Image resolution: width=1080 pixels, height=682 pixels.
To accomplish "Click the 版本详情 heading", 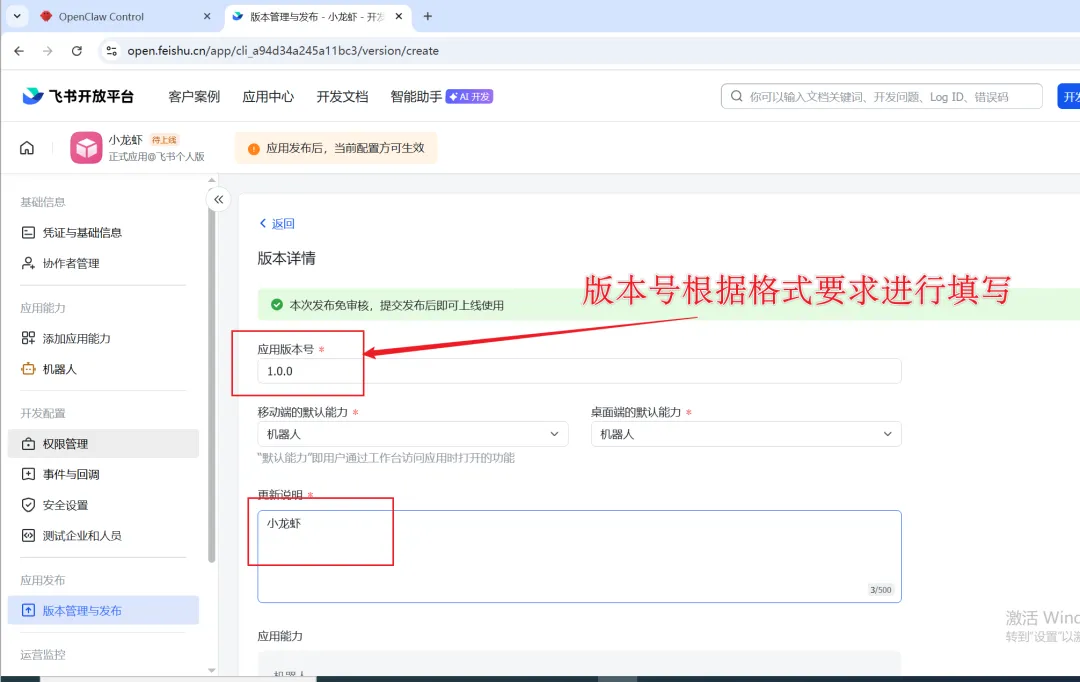I will [x=287, y=258].
